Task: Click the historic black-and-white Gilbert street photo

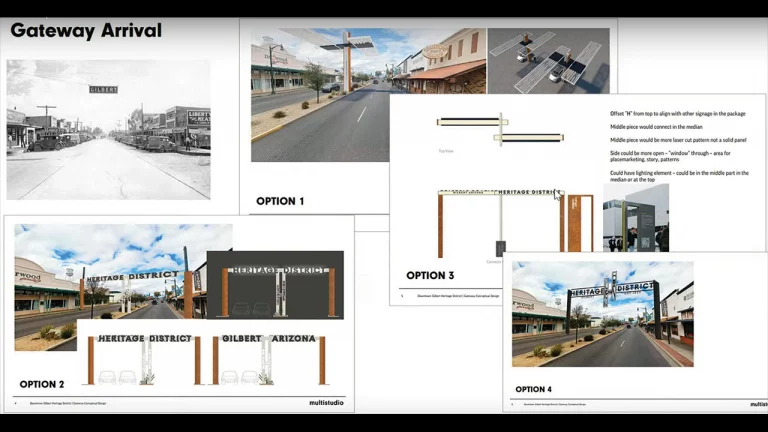Action: point(108,129)
